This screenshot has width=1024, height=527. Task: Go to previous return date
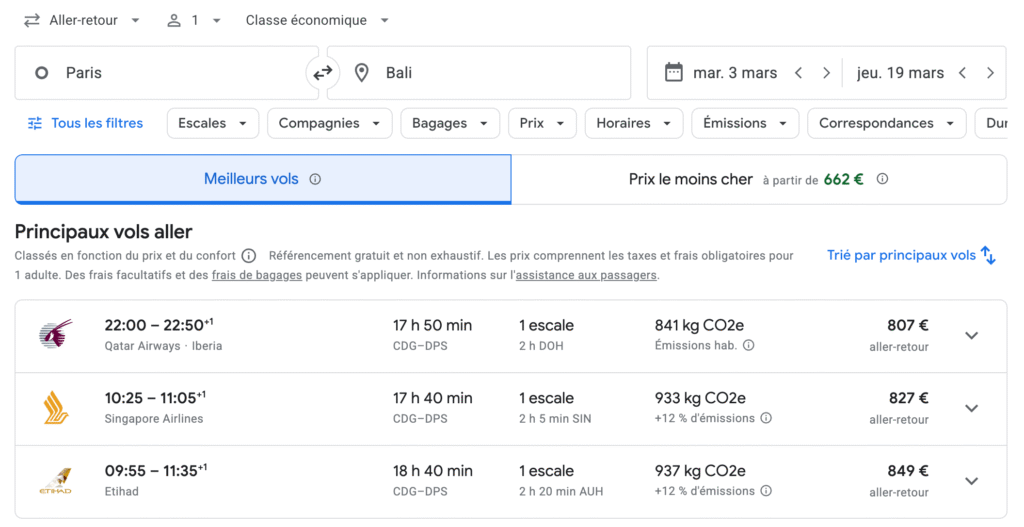[962, 73]
